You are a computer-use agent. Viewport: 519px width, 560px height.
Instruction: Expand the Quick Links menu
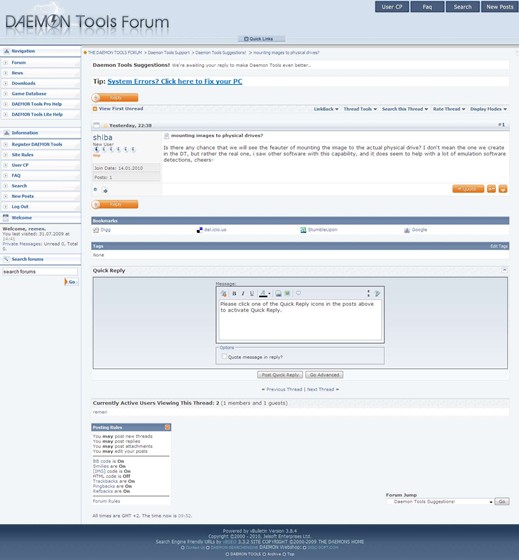[x=261, y=39]
